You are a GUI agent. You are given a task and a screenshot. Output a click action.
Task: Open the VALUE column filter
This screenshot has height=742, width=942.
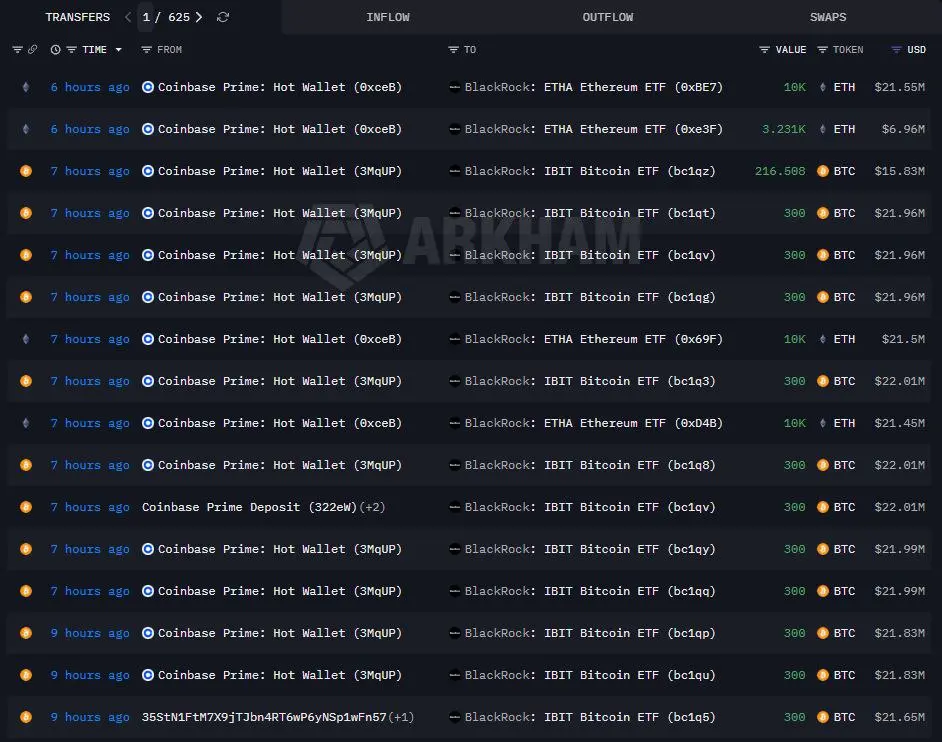coord(764,49)
